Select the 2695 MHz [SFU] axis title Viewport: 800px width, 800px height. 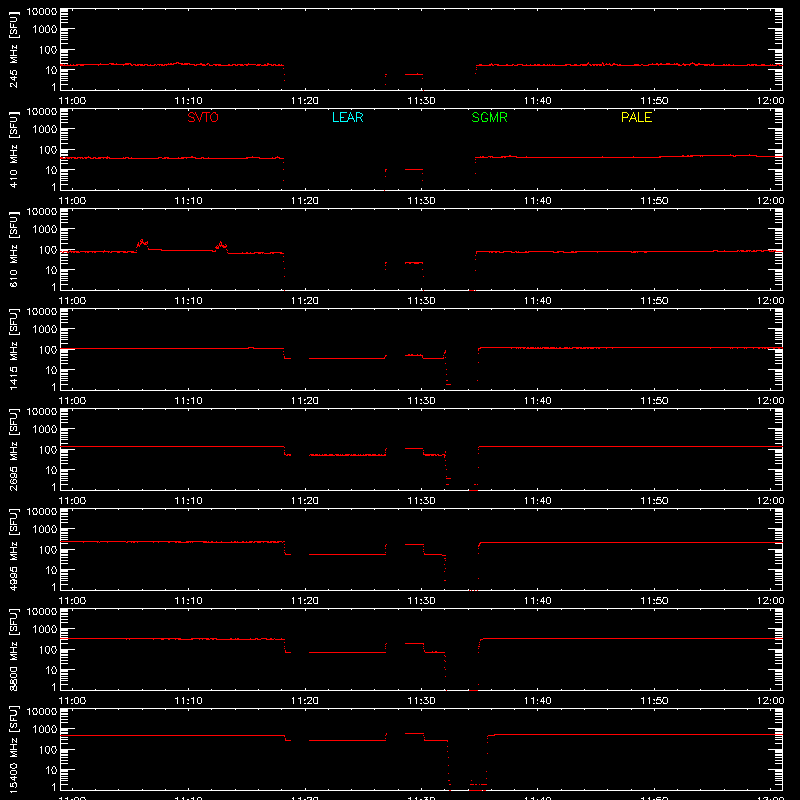pyautogui.click(x=13, y=450)
